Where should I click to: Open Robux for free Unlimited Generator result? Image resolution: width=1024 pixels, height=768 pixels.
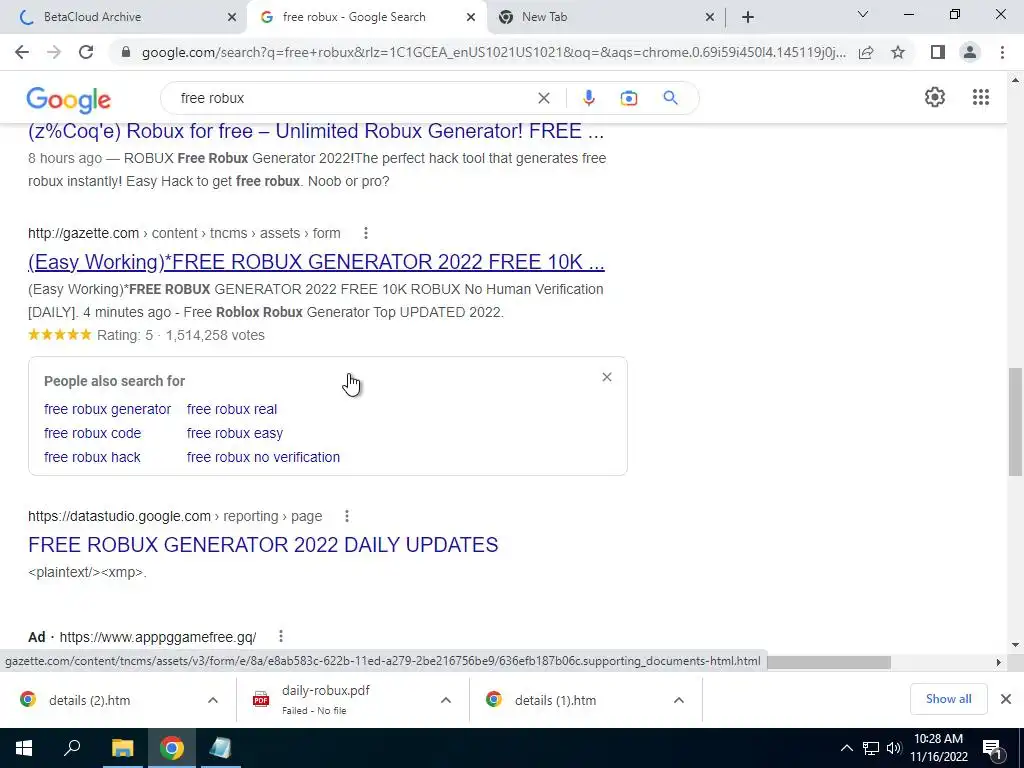tap(316, 131)
